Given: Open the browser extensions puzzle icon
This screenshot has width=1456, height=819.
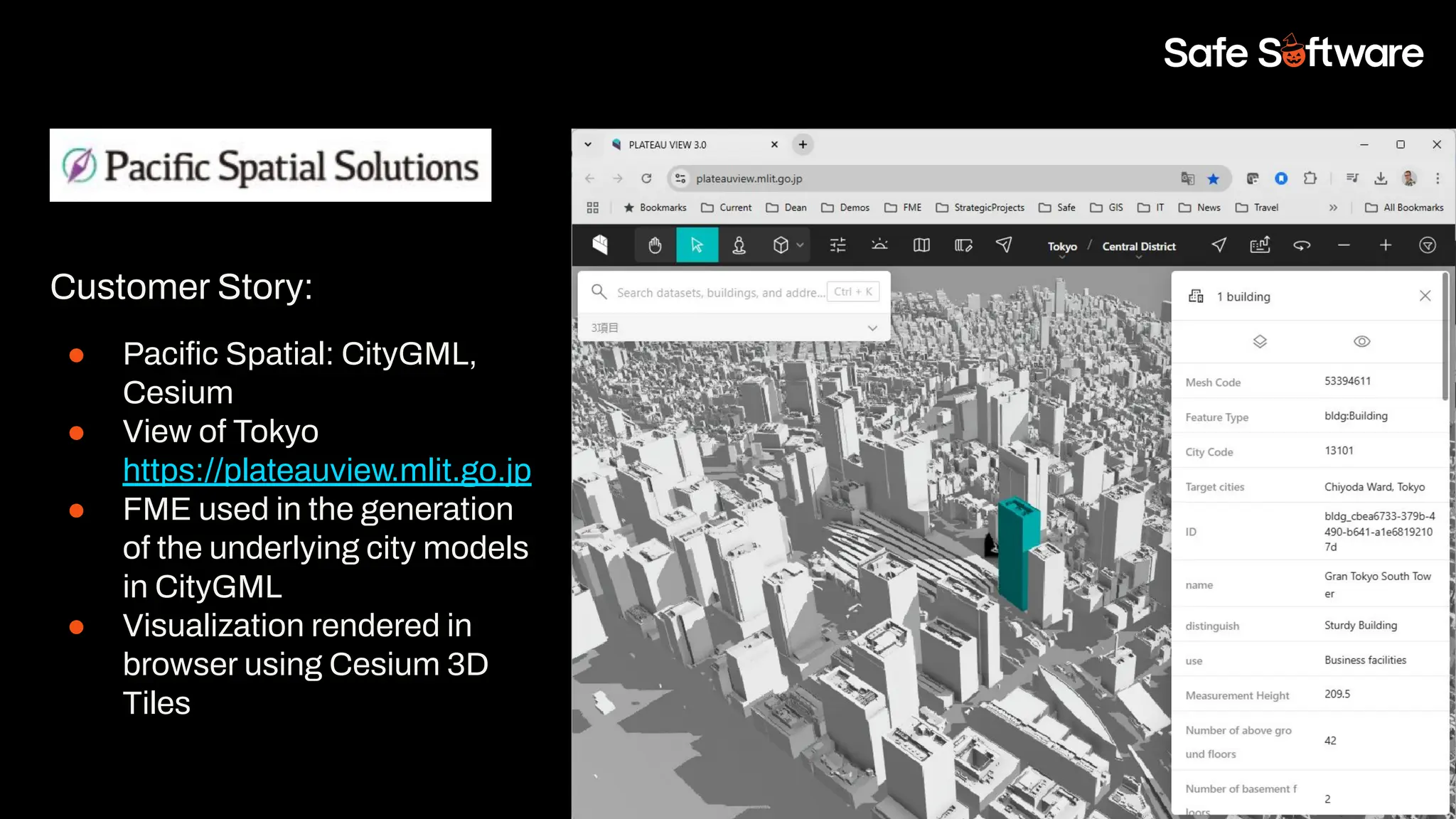Looking at the screenshot, I should 1310,178.
